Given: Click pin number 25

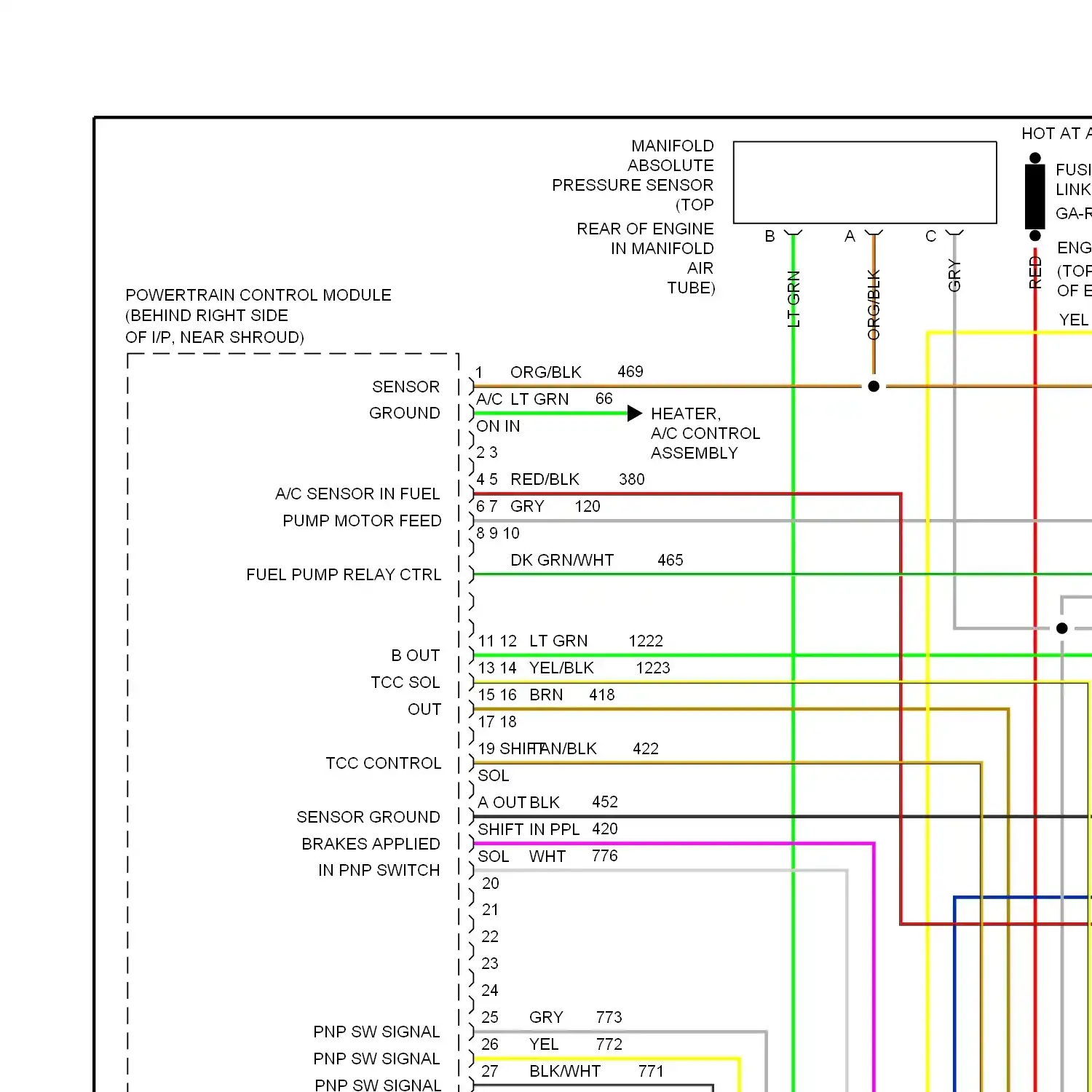Looking at the screenshot, I should 490,1017.
